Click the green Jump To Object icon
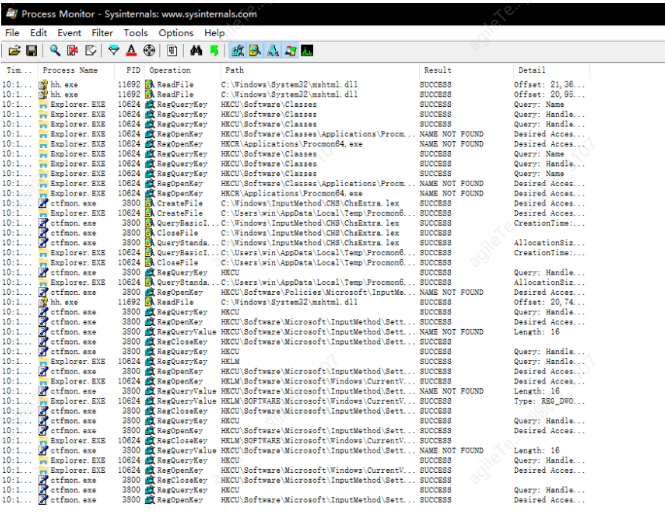The height and width of the screenshot is (515, 665). click(212, 50)
